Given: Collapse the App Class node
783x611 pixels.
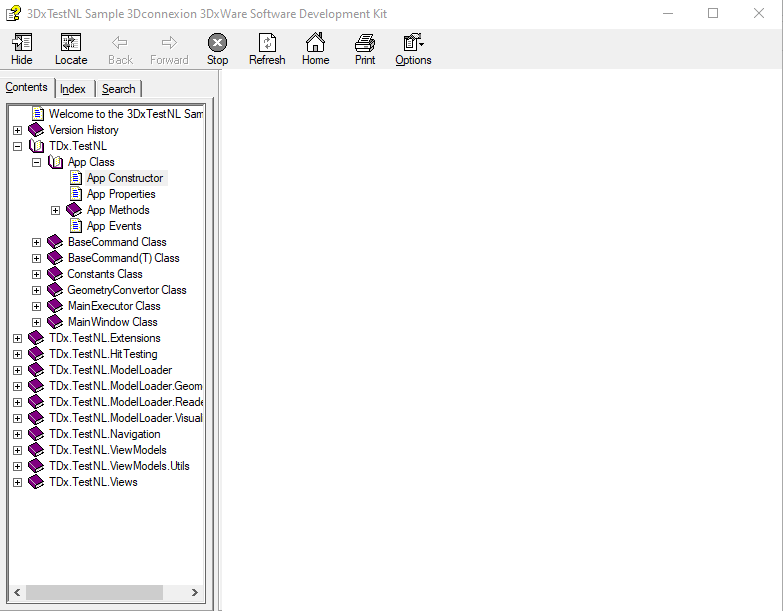Looking at the screenshot, I should coord(36,162).
